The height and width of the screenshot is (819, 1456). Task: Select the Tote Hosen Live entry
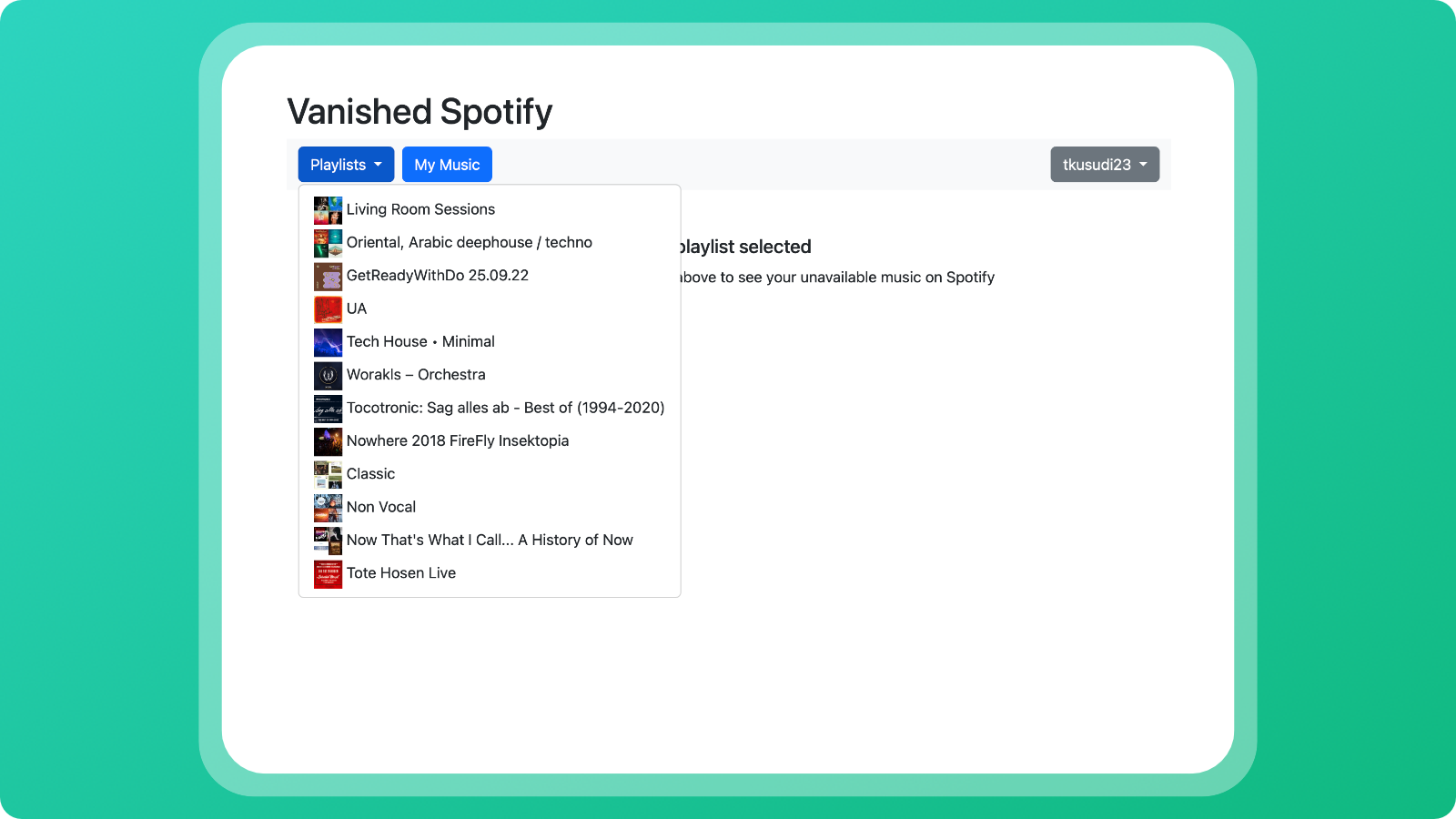click(400, 573)
